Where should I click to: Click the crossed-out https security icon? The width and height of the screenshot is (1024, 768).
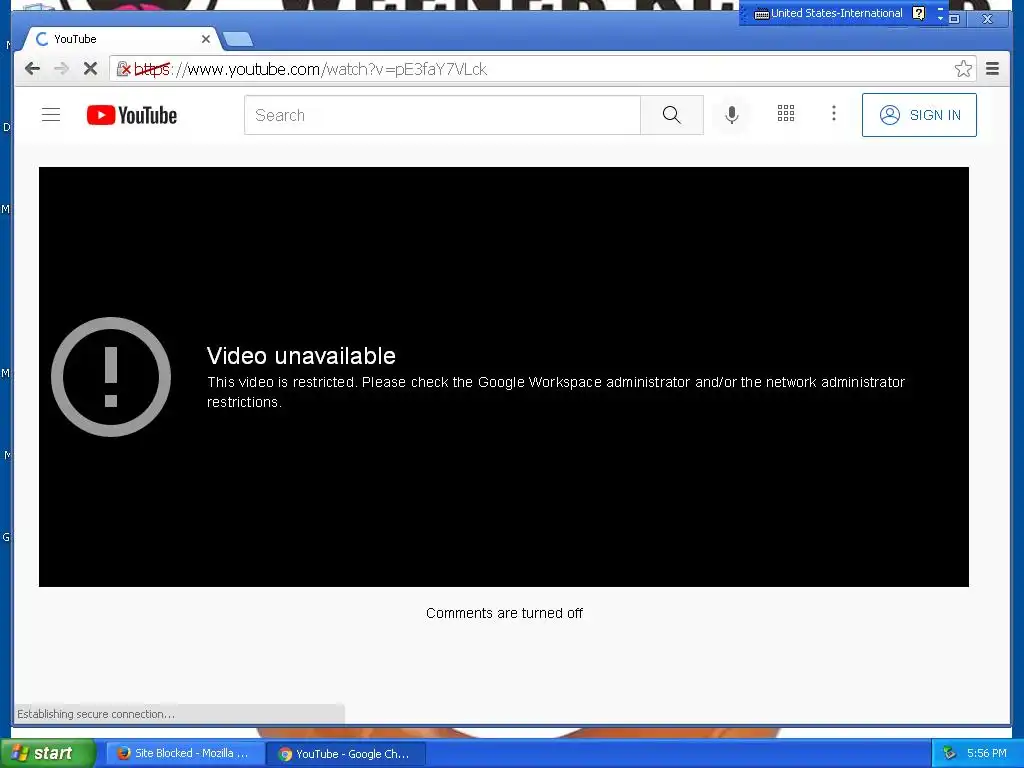pos(123,69)
